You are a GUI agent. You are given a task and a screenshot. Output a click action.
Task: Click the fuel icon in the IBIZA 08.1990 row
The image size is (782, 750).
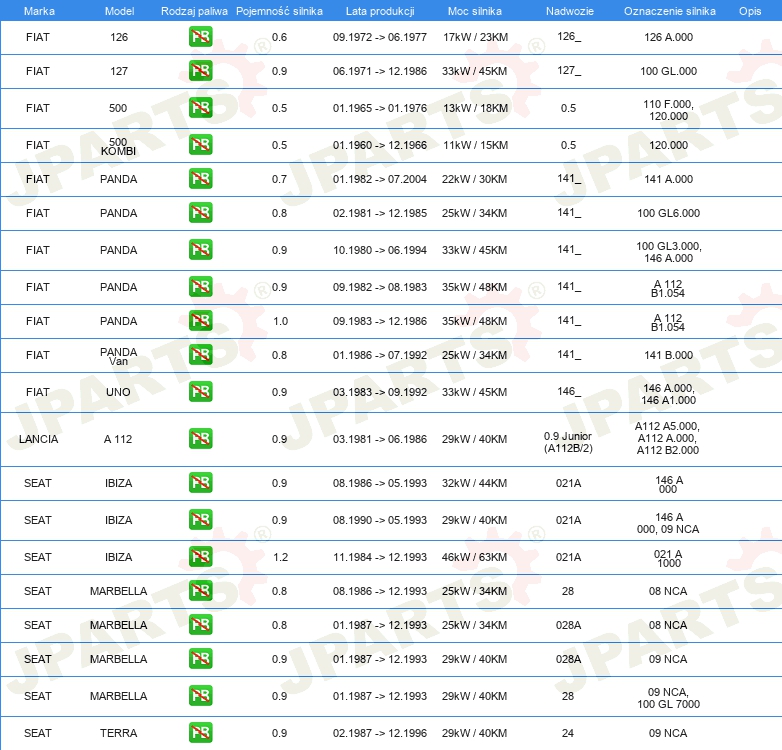click(x=200, y=520)
